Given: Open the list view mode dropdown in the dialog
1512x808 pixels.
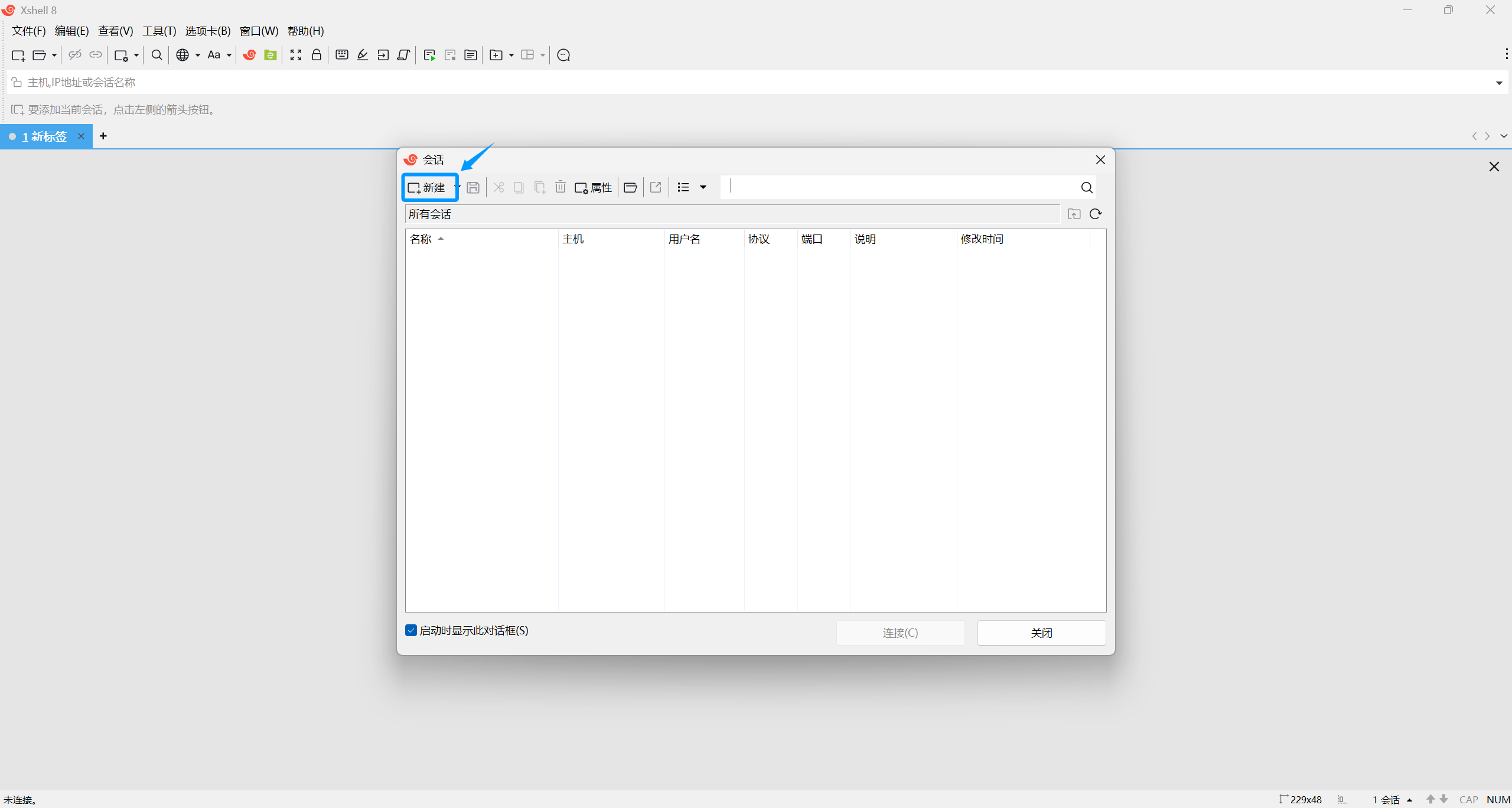Looking at the screenshot, I should click(x=703, y=187).
